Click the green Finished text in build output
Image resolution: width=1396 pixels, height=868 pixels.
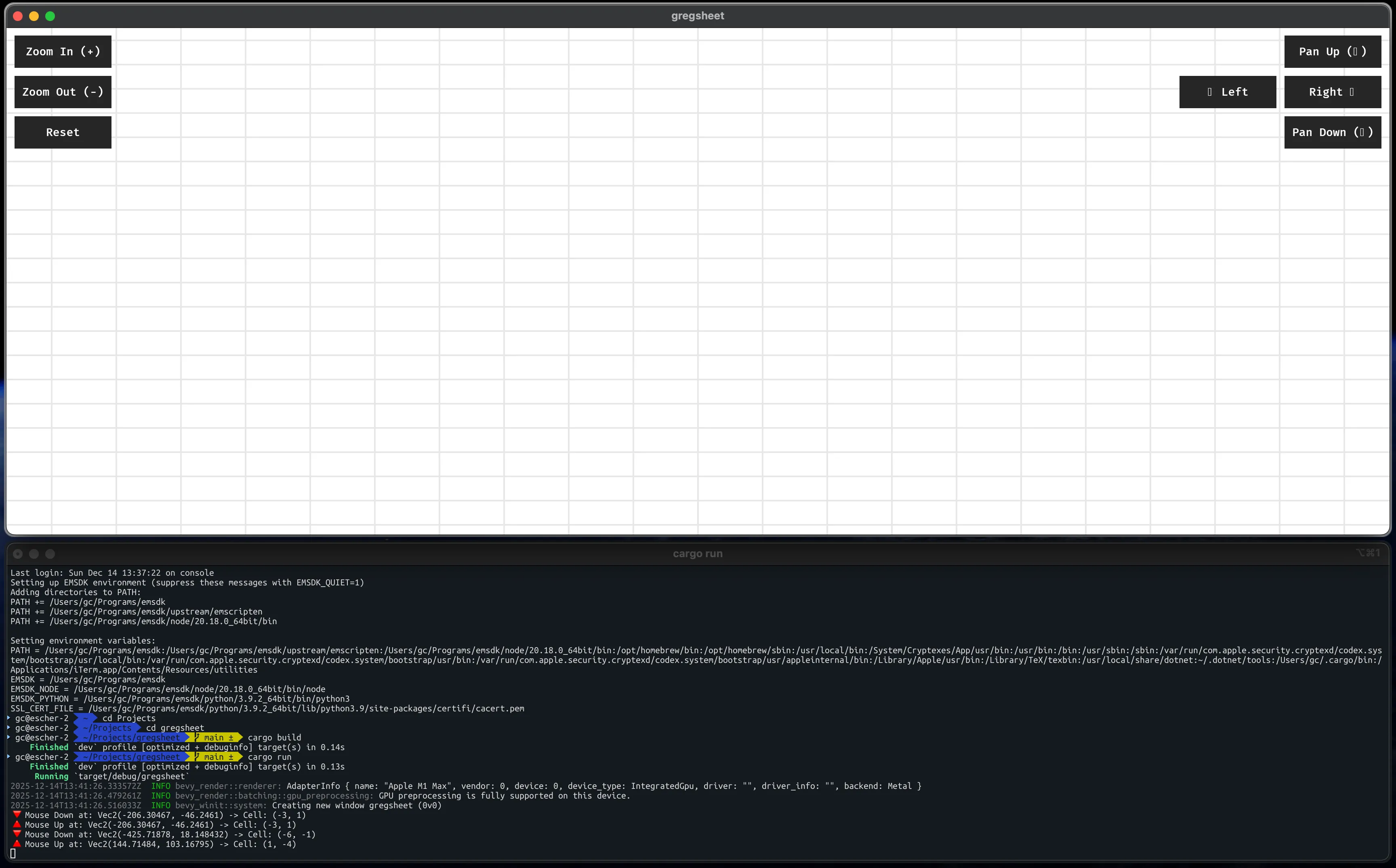pyautogui.click(x=49, y=747)
